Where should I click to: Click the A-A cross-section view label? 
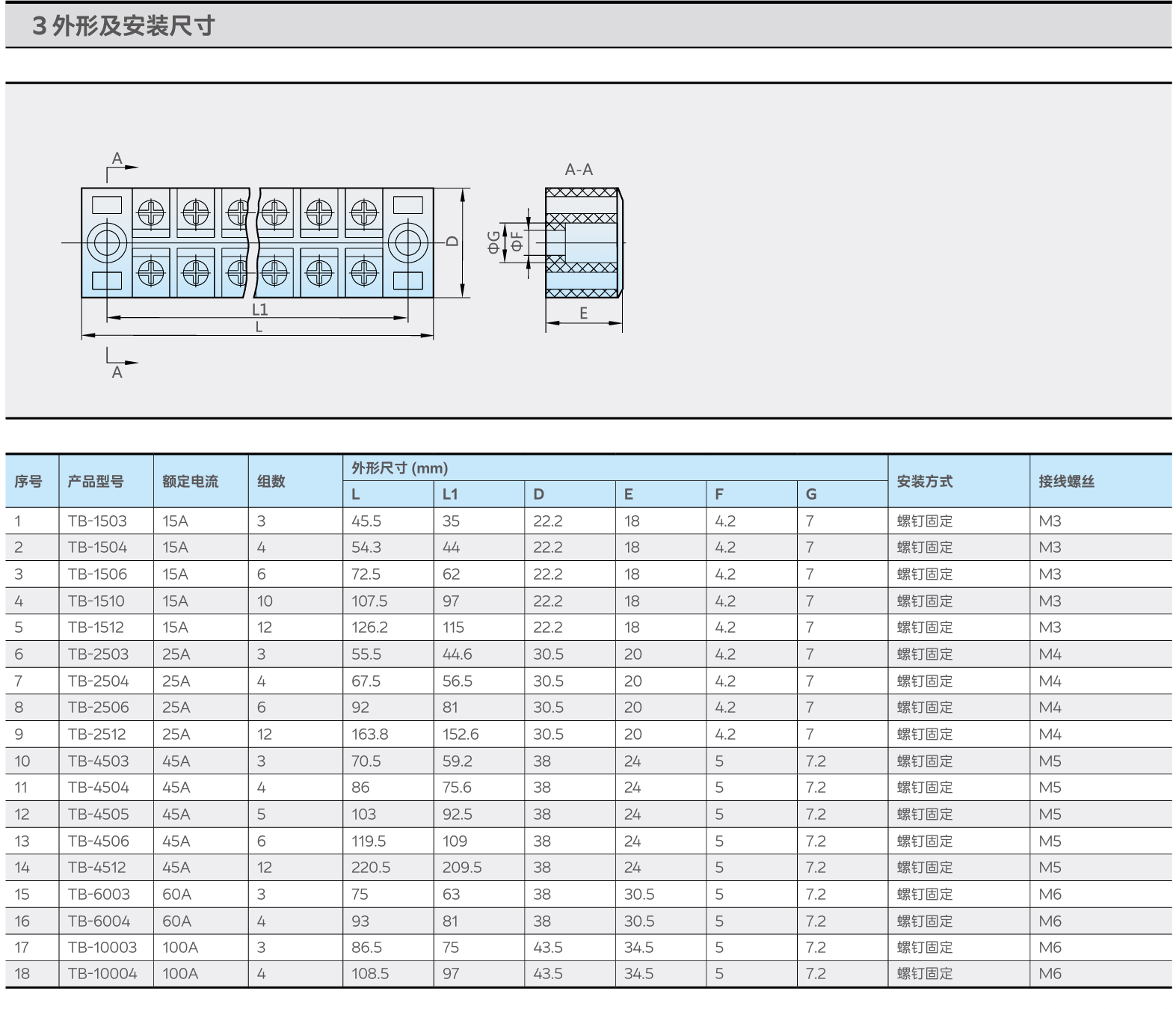[x=579, y=170]
